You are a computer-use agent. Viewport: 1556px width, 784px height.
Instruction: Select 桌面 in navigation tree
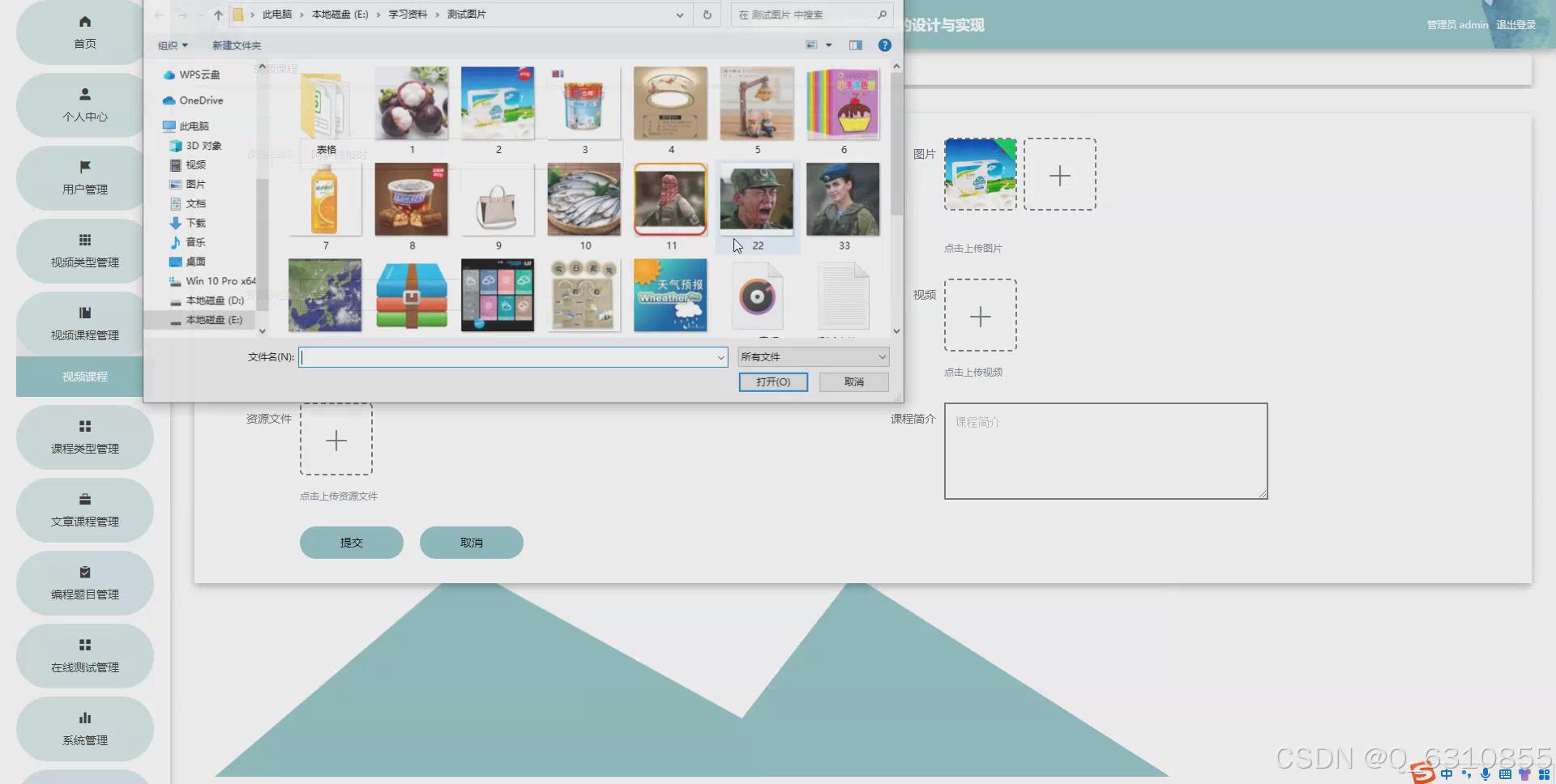coord(187,262)
